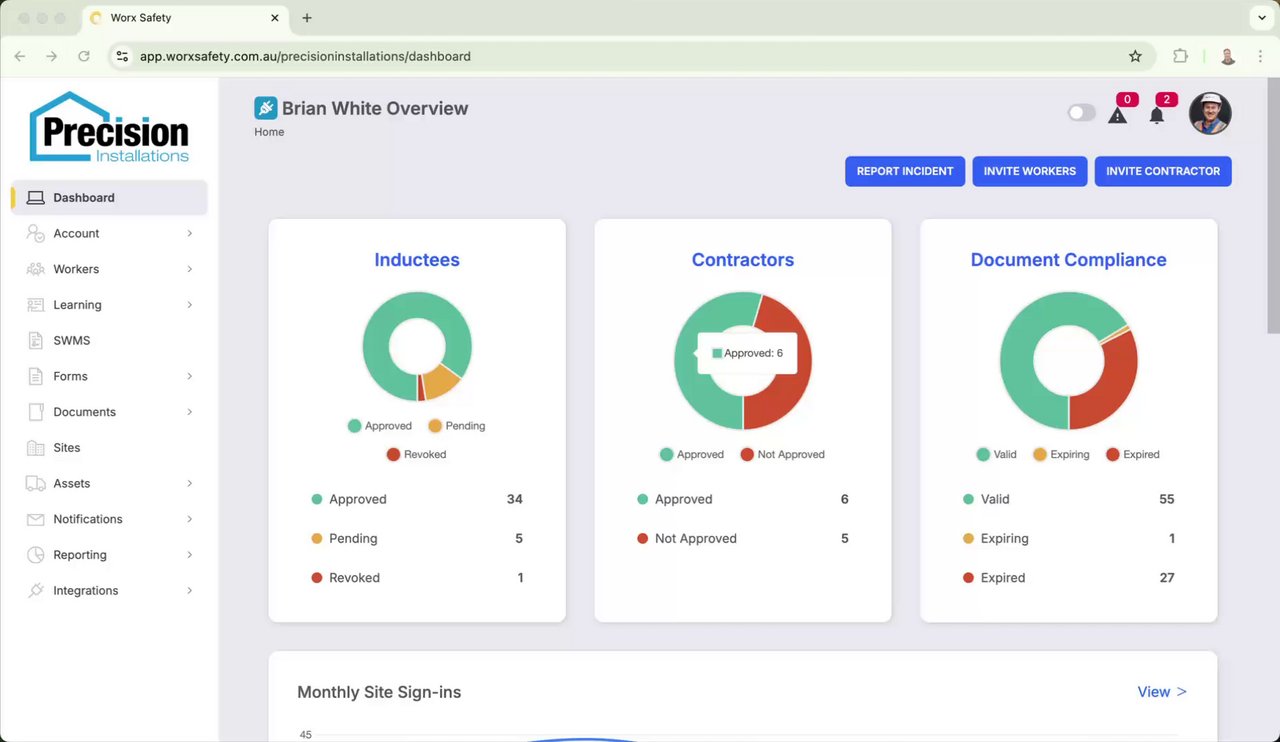The height and width of the screenshot is (742, 1280).
Task: Expand the Reporting menu chevron
Action: point(189,555)
